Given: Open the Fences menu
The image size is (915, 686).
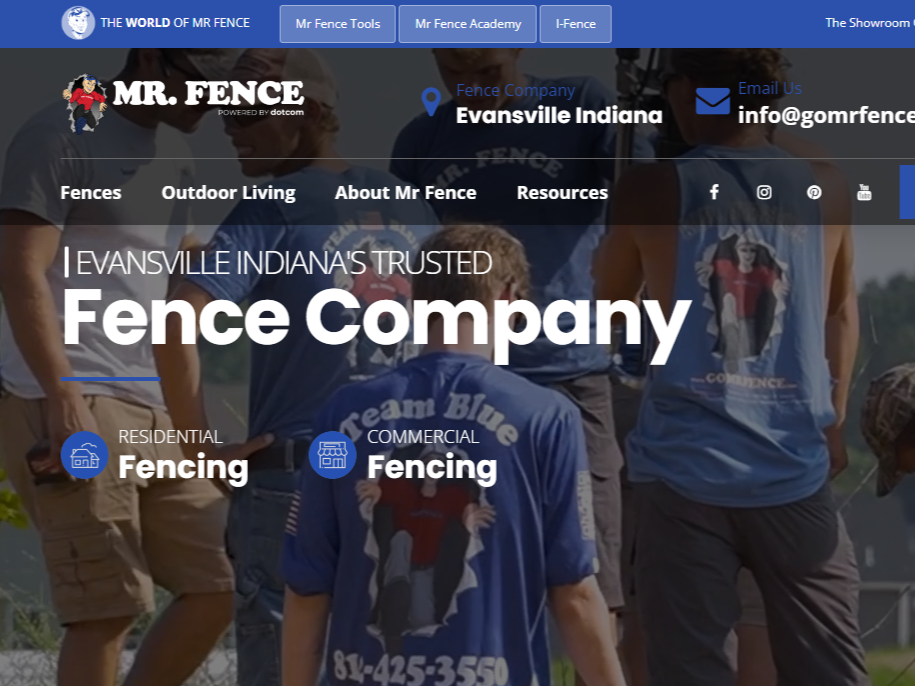Looking at the screenshot, I should (90, 192).
